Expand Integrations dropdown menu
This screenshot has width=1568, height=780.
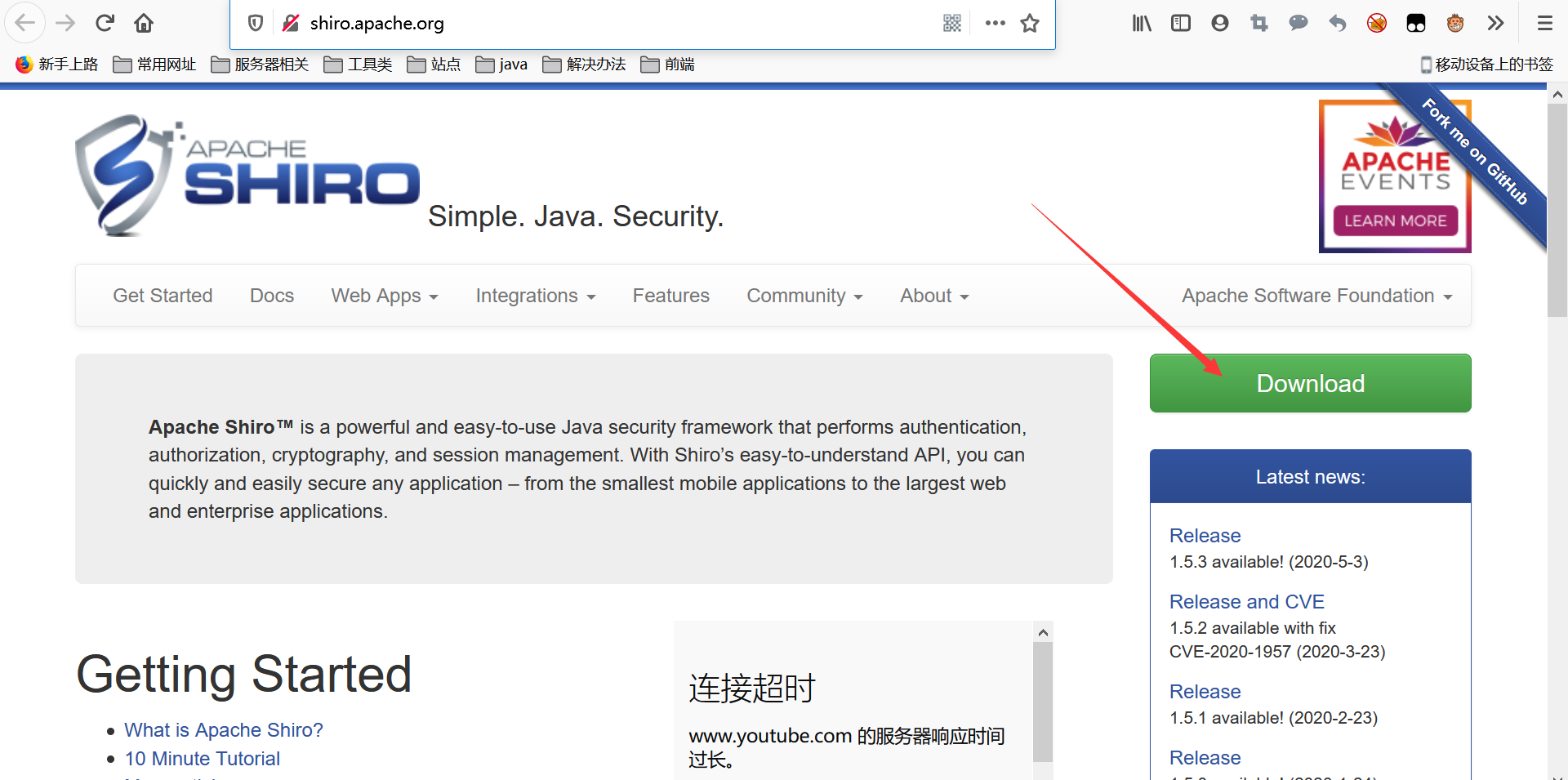coord(536,296)
